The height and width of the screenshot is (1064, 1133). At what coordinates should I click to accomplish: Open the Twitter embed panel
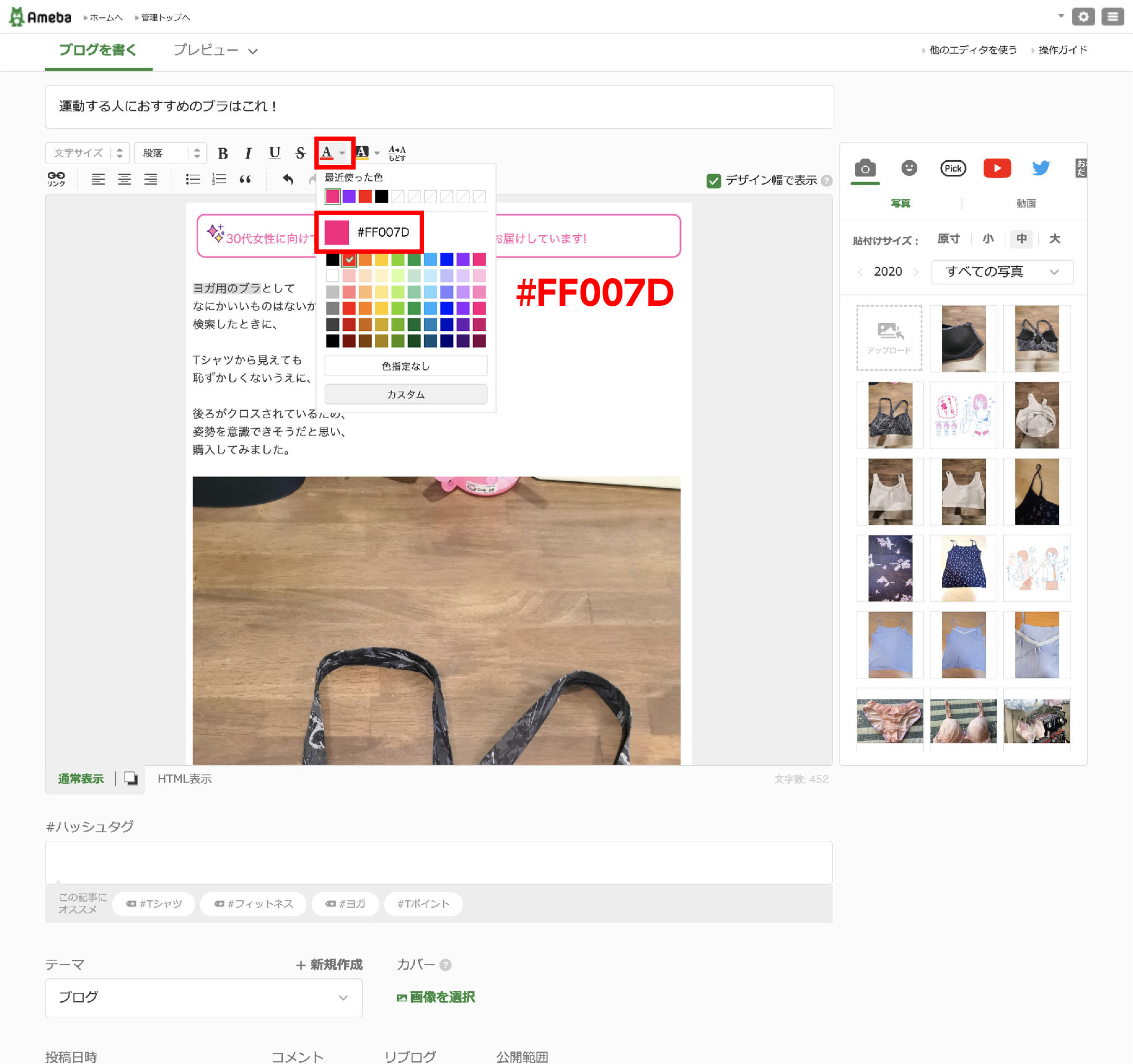(1040, 168)
